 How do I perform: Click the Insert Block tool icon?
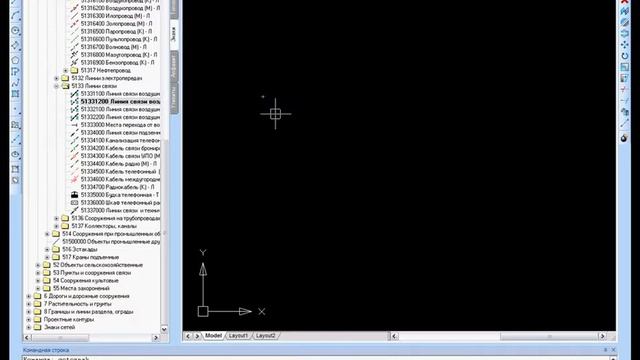pos(15,124)
